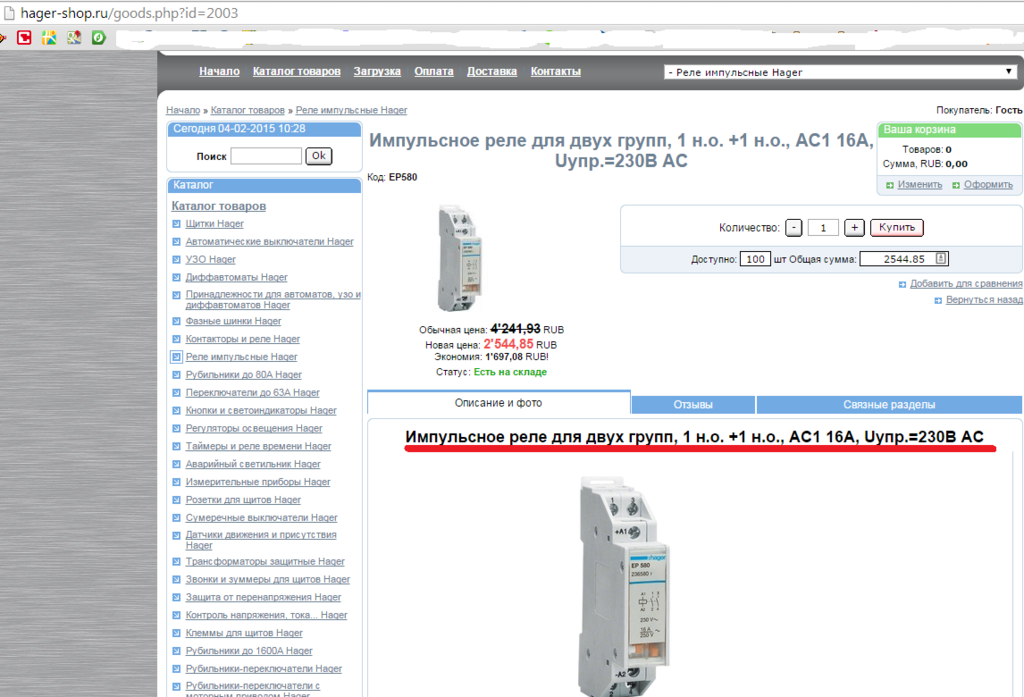Open the Каталог товаров sidebar heading link
This screenshot has height=697, width=1024.
coord(219,206)
